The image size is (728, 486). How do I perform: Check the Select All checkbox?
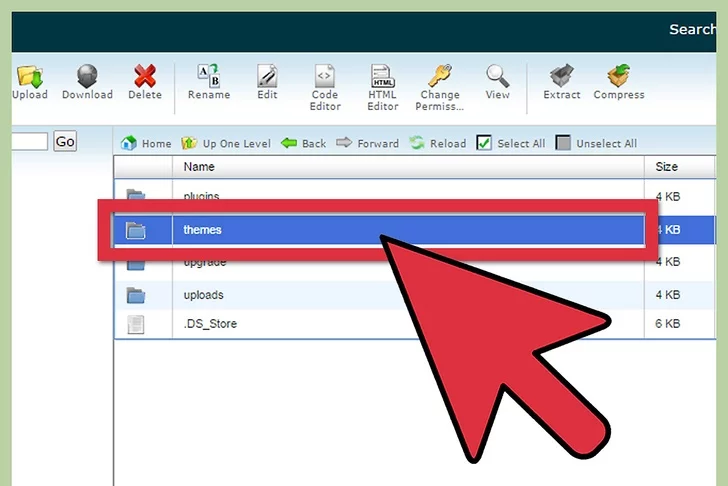pyautogui.click(x=484, y=143)
